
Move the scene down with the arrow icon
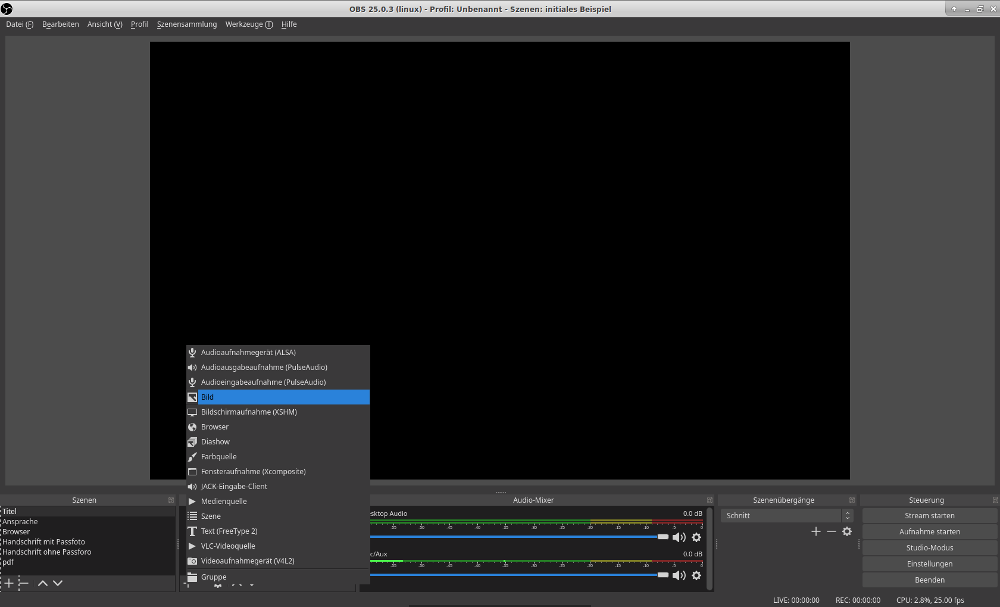click(57, 583)
